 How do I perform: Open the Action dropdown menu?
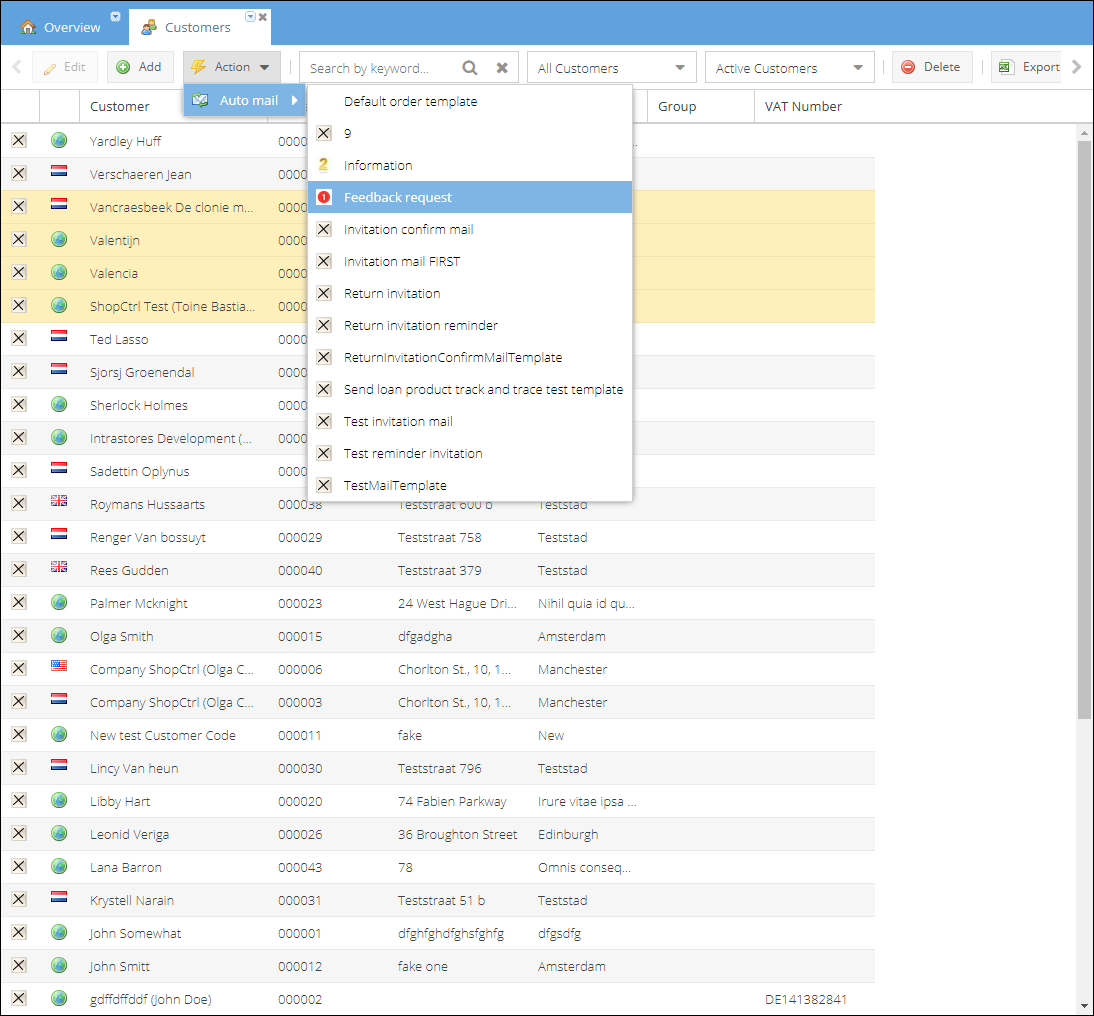point(232,67)
